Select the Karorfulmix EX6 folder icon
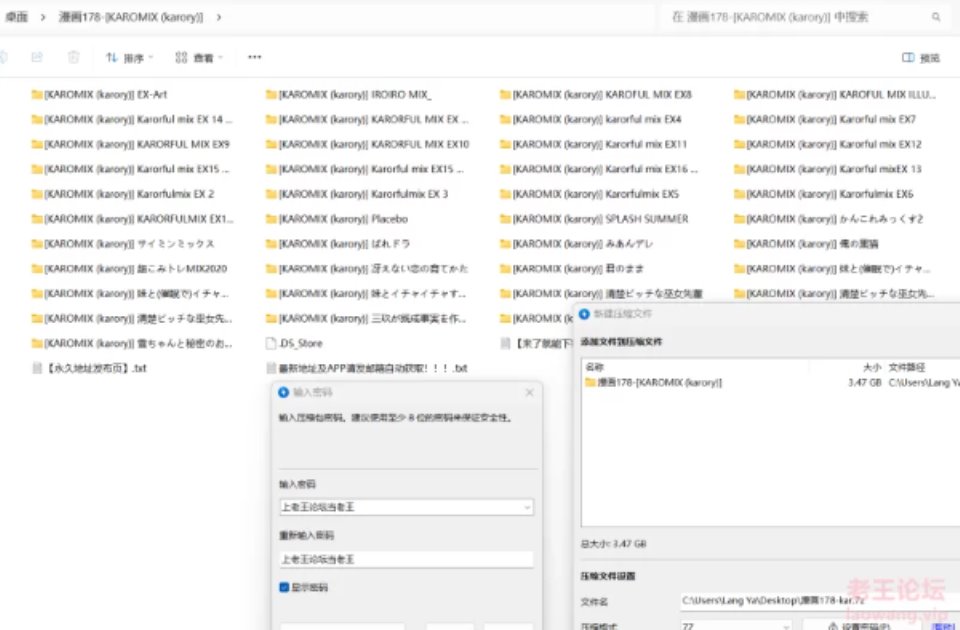 tap(739, 194)
